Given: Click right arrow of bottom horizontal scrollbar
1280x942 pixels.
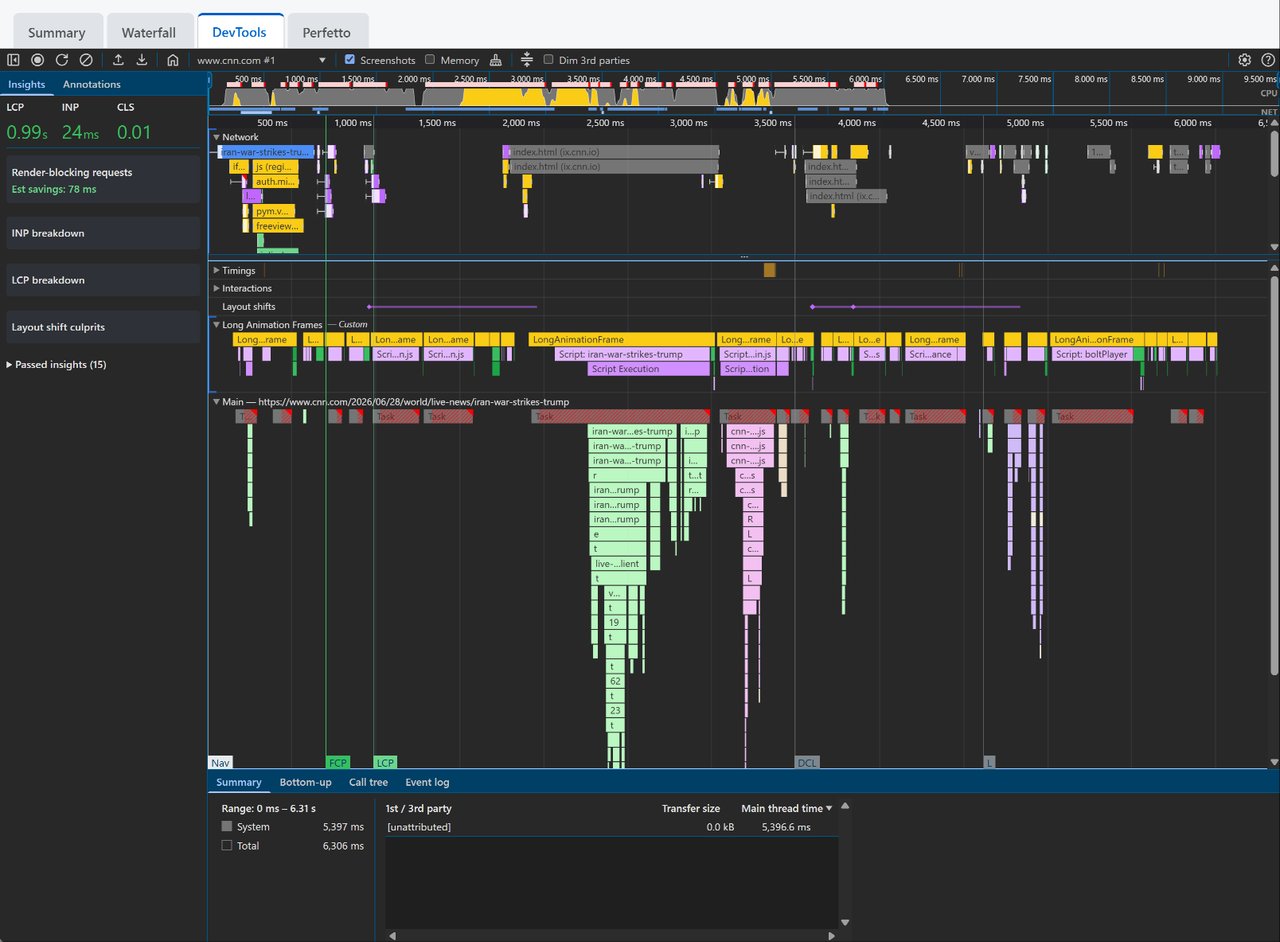Looking at the screenshot, I should [x=833, y=936].
